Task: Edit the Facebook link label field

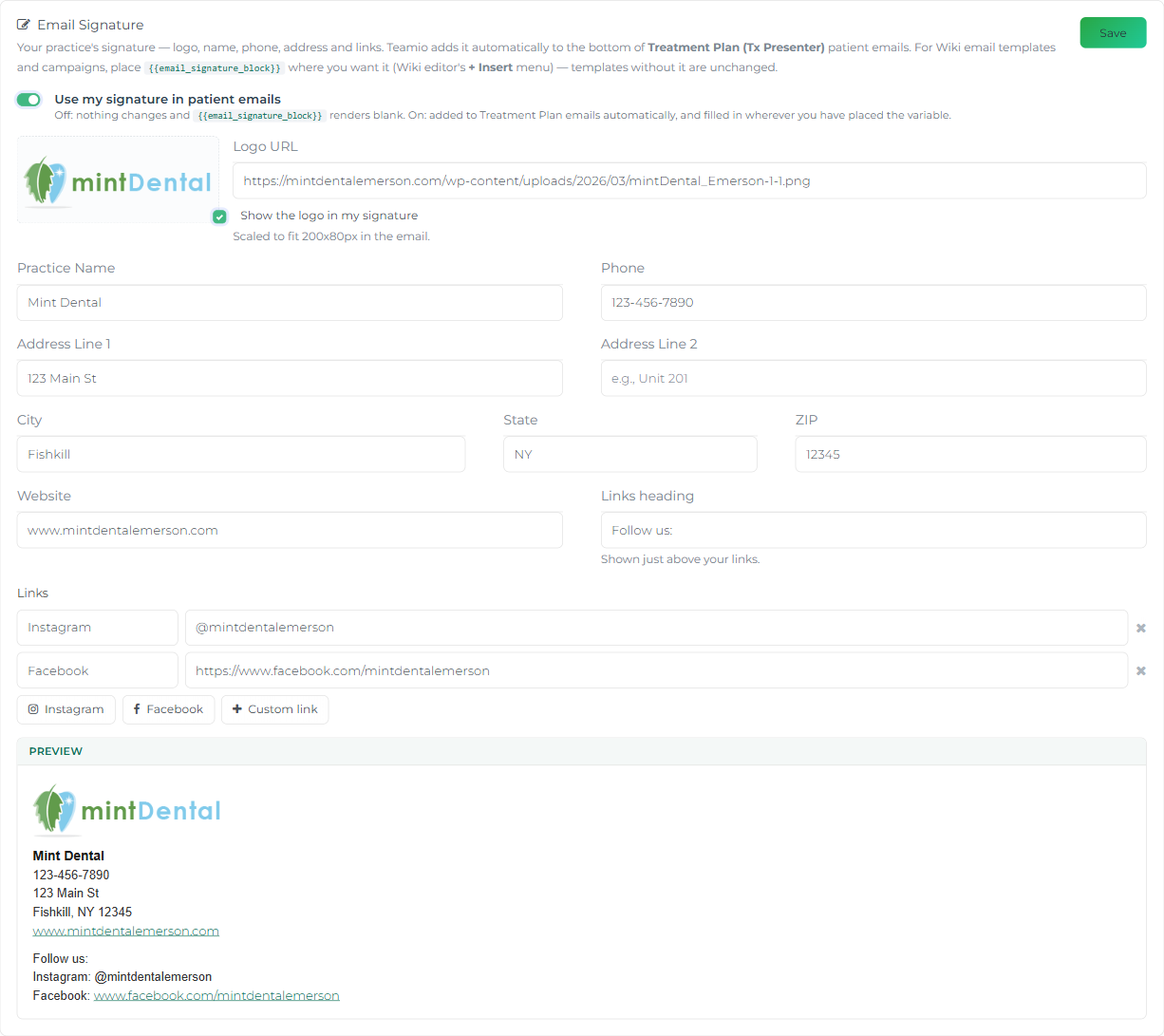Action: pos(97,670)
